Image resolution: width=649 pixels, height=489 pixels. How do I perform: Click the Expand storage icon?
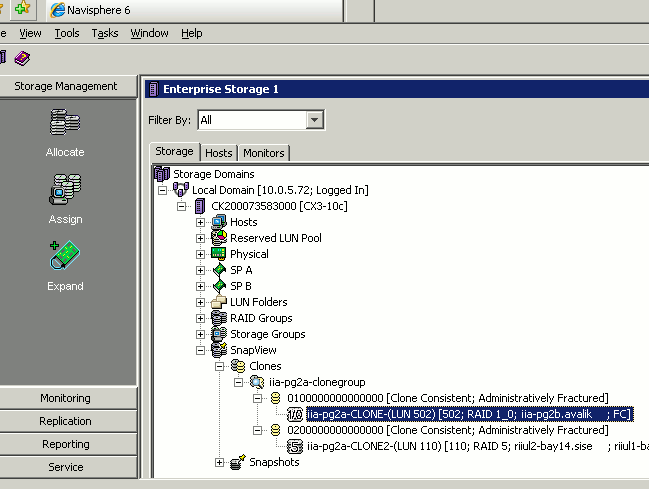pyautogui.click(x=65, y=255)
